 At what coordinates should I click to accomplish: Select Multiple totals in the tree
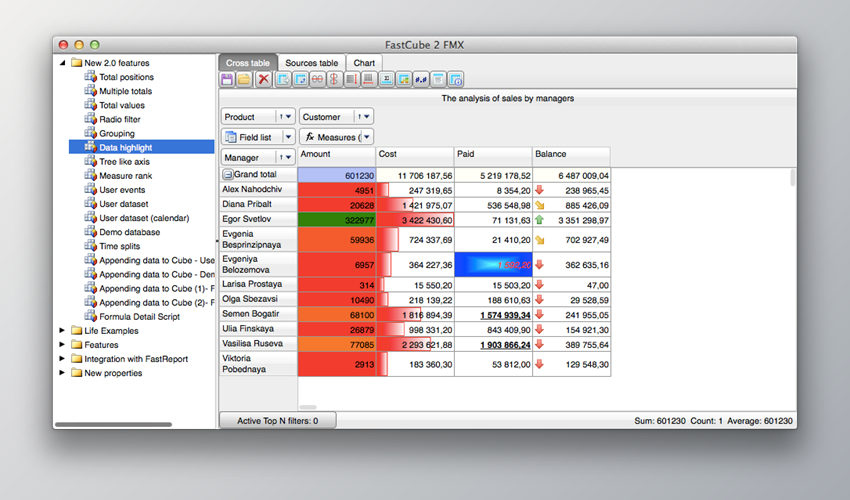click(125, 91)
